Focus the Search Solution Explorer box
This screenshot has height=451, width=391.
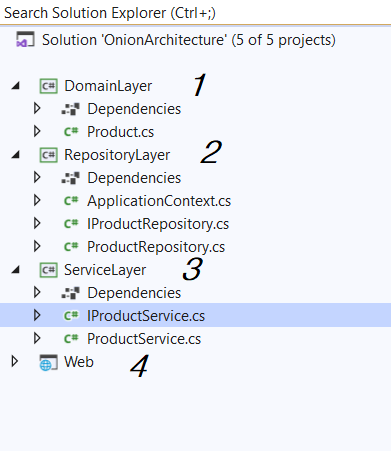195,13
